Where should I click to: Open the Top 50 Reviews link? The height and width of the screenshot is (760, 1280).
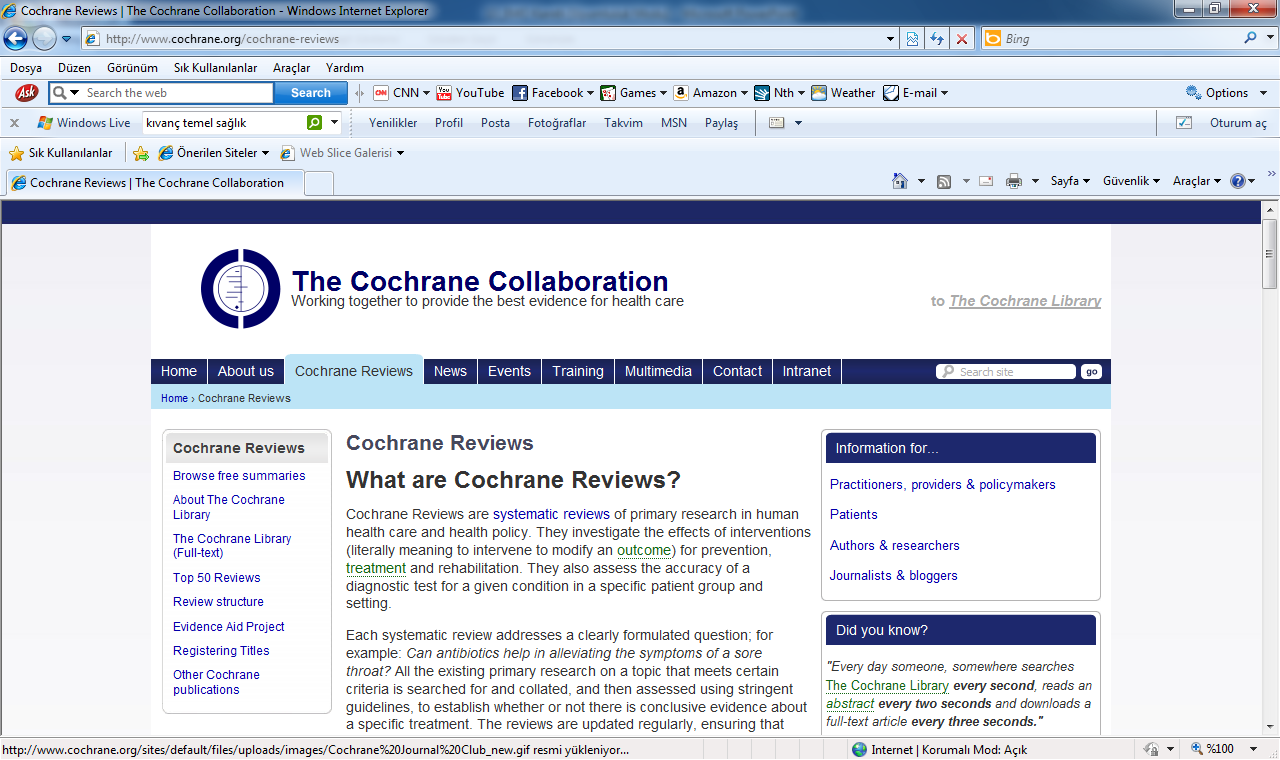[x=216, y=578]
